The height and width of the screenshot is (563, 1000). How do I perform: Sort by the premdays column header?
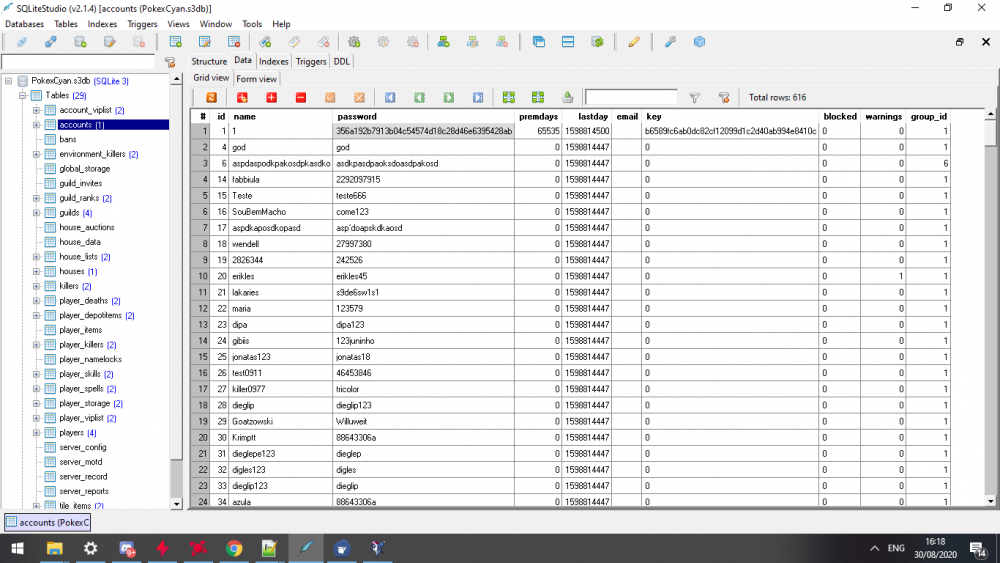[x=538, y=117]
